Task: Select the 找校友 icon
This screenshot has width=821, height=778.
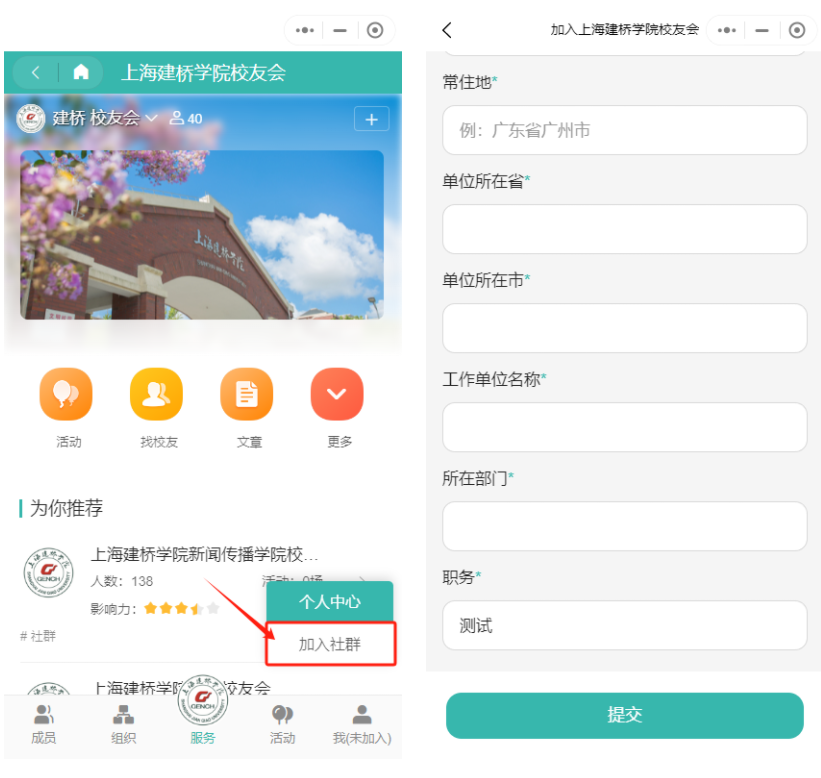Action: 156,393
